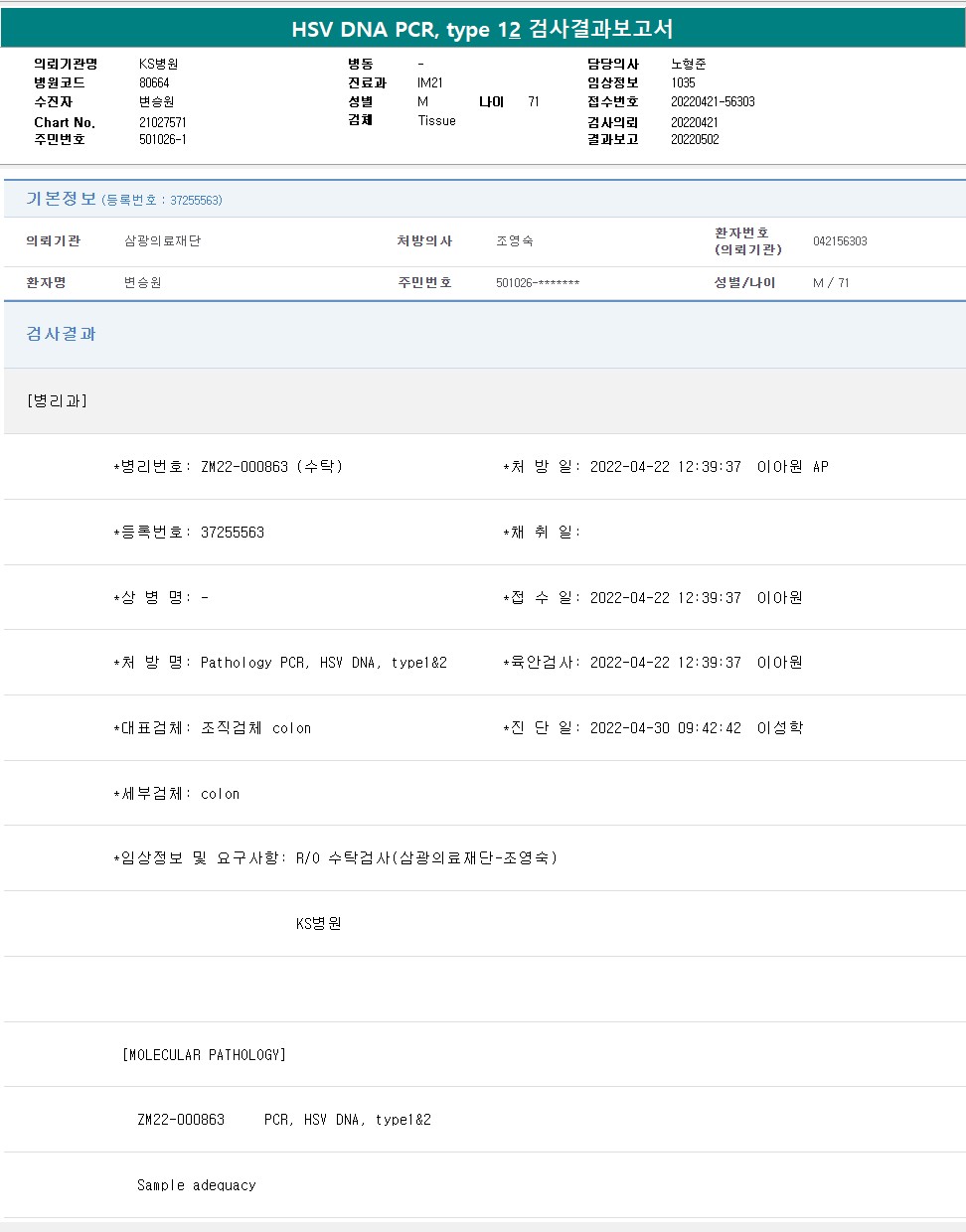Click the prescribing doctor name 조영숙
This screenshot has width=966, height=1232.
[514, 241]
